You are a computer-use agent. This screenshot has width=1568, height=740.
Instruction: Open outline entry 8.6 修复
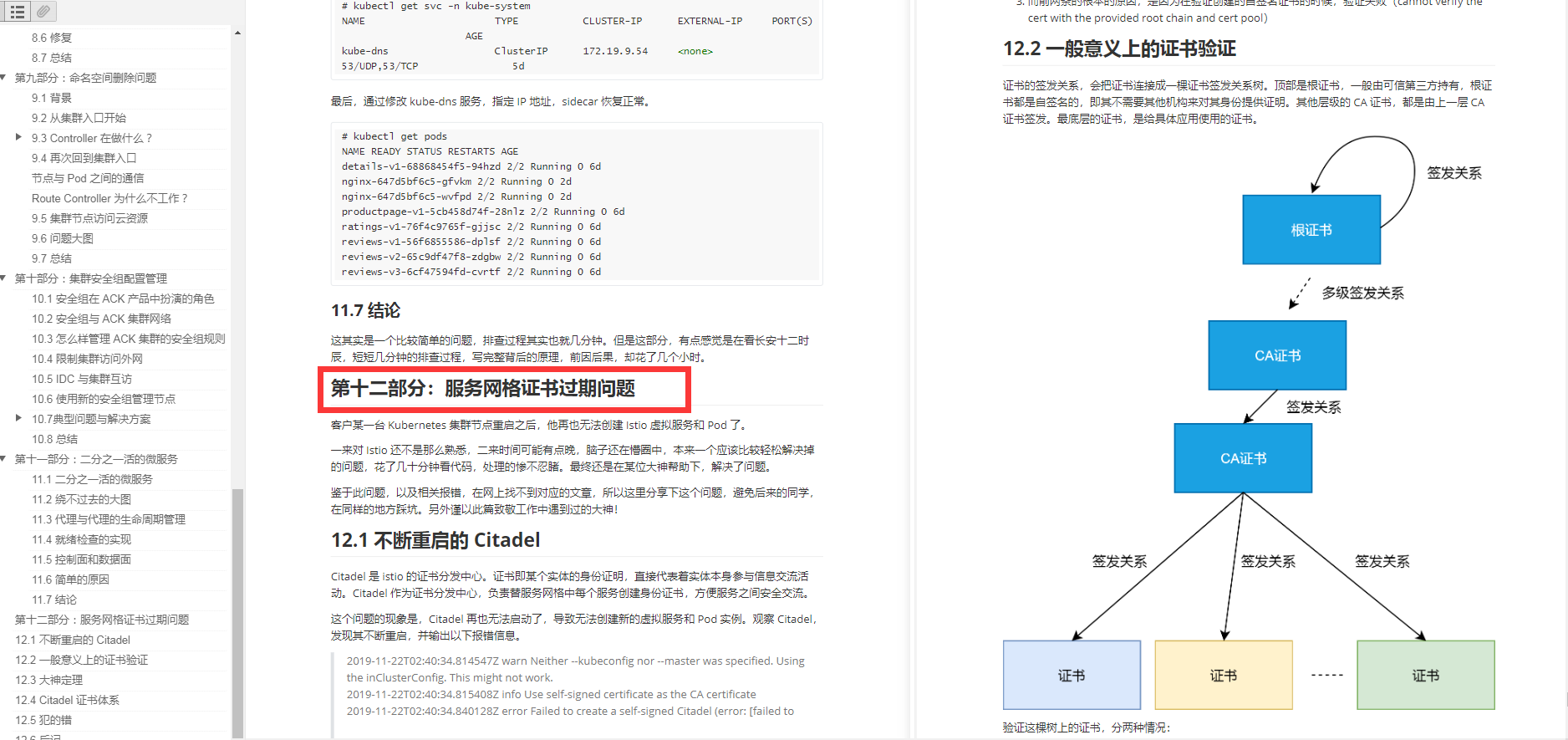click(52, 38)
